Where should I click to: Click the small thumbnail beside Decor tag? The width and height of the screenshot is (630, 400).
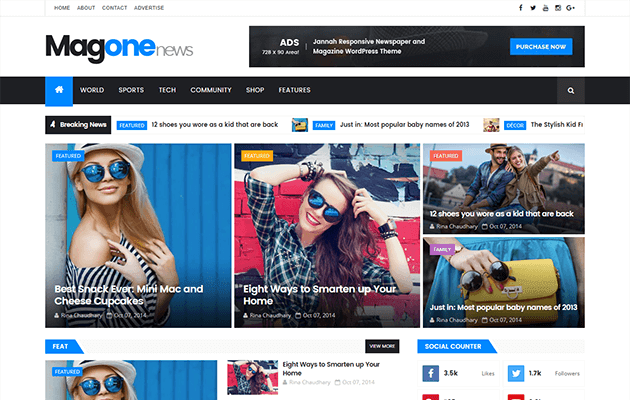pos(491,125)
